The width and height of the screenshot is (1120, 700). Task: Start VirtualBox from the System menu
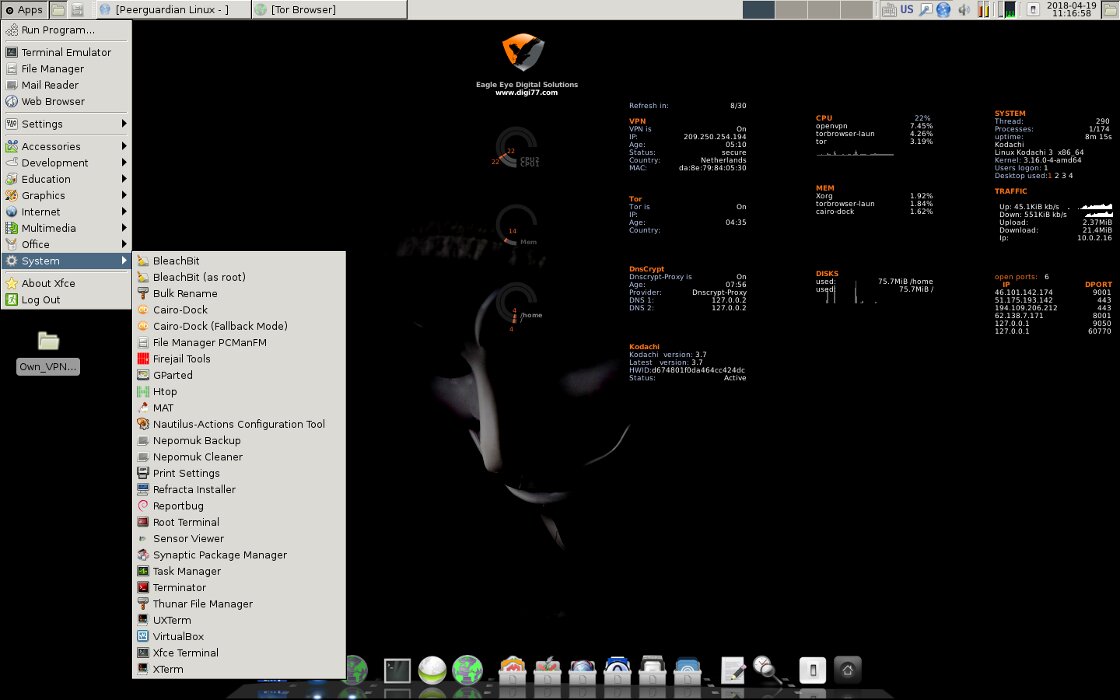click(178, 636)
